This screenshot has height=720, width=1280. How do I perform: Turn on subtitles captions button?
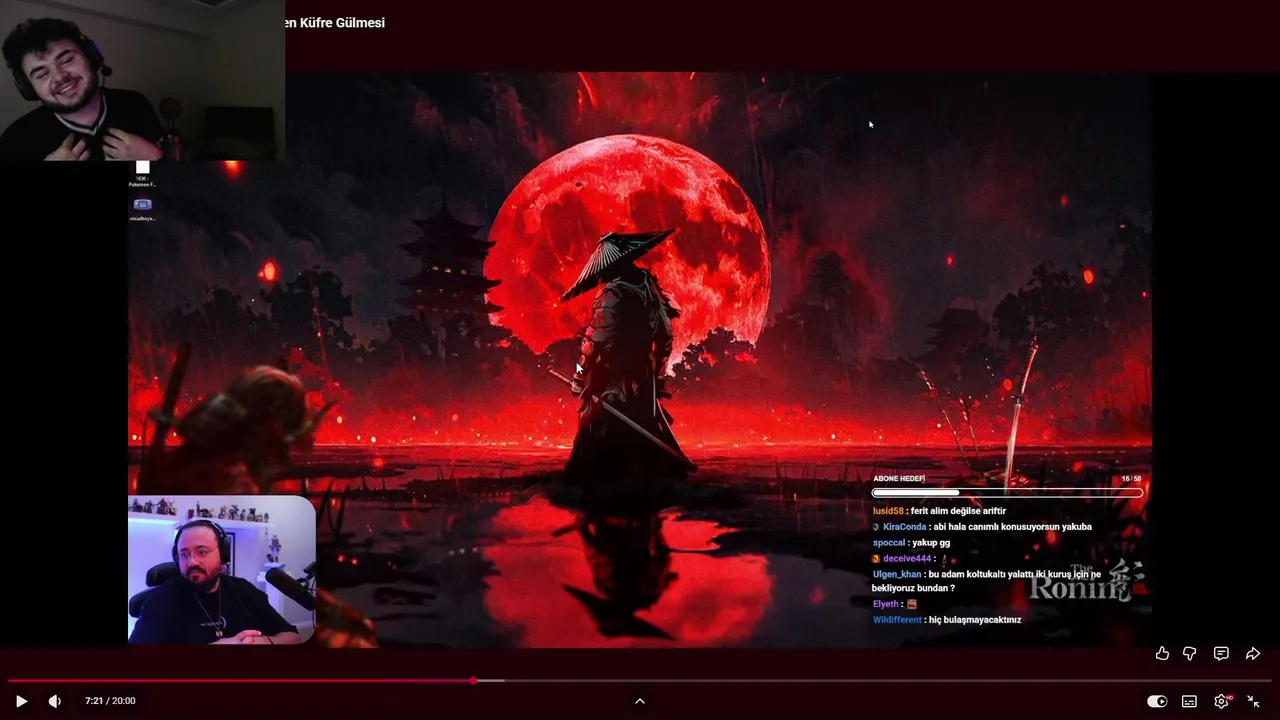click(x=1189, y=701)
